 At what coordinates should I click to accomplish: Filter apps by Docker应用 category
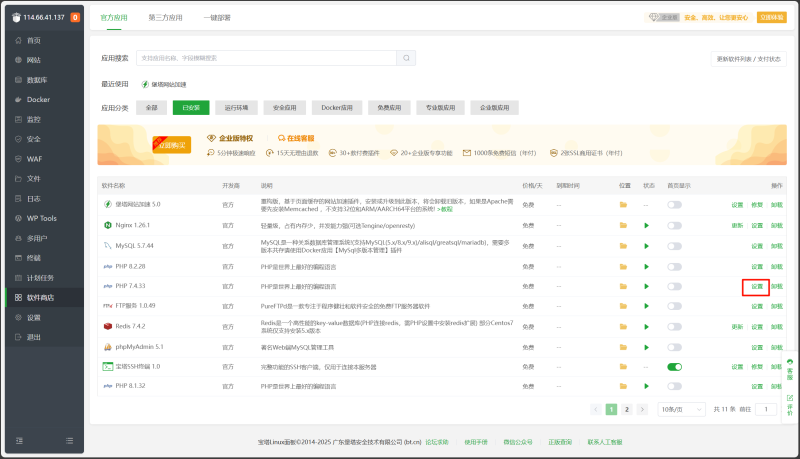coord(337,108)
